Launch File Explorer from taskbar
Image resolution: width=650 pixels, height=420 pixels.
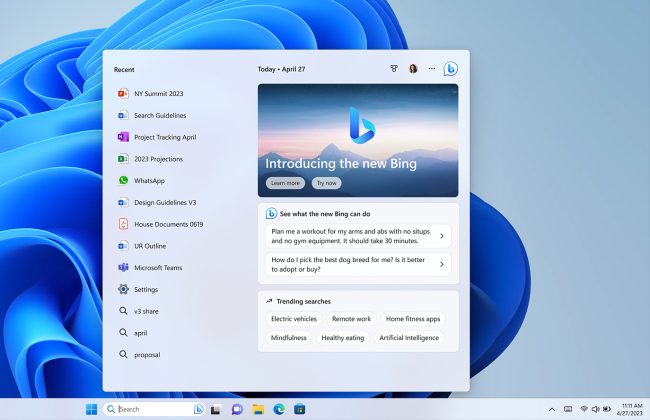pyautogui.click(x=258, y=410)
